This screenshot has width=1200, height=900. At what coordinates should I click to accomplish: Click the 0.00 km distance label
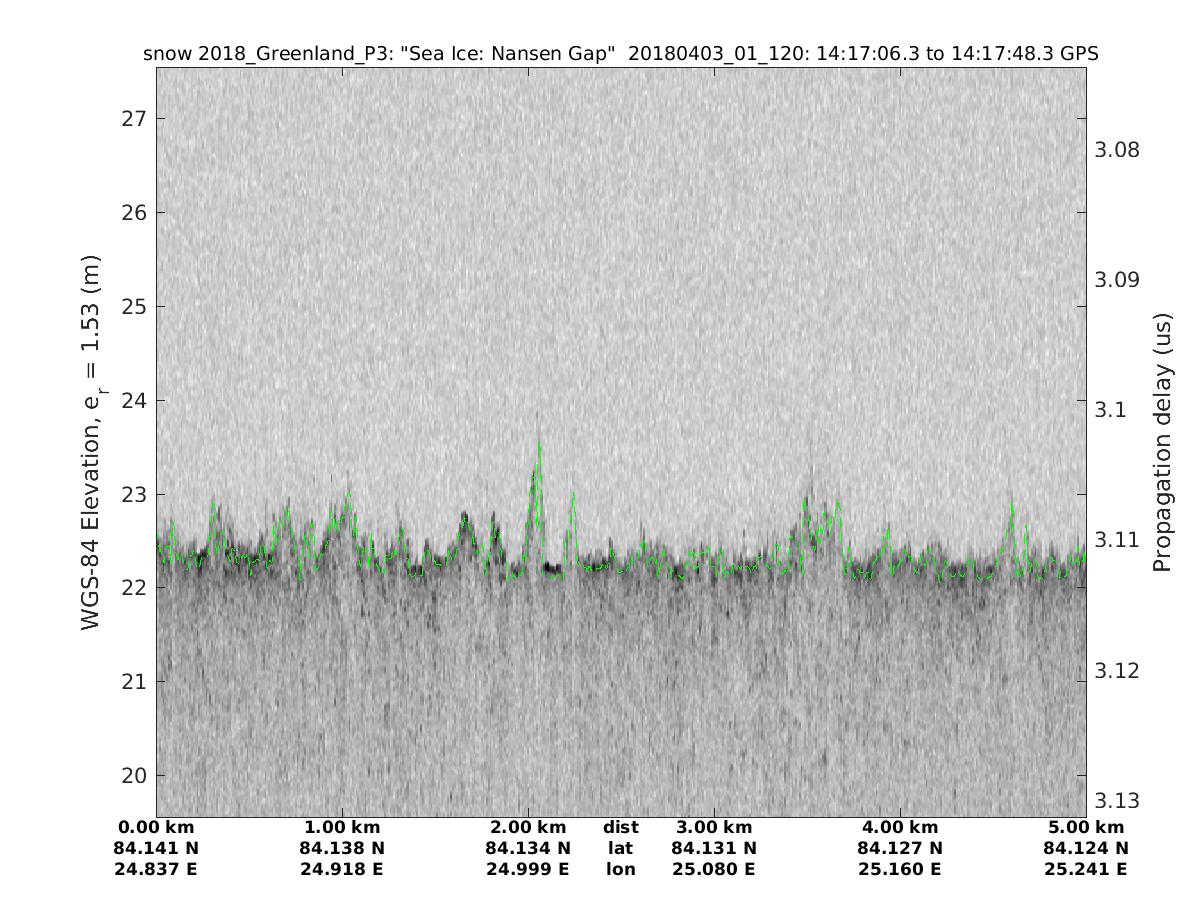156,828
